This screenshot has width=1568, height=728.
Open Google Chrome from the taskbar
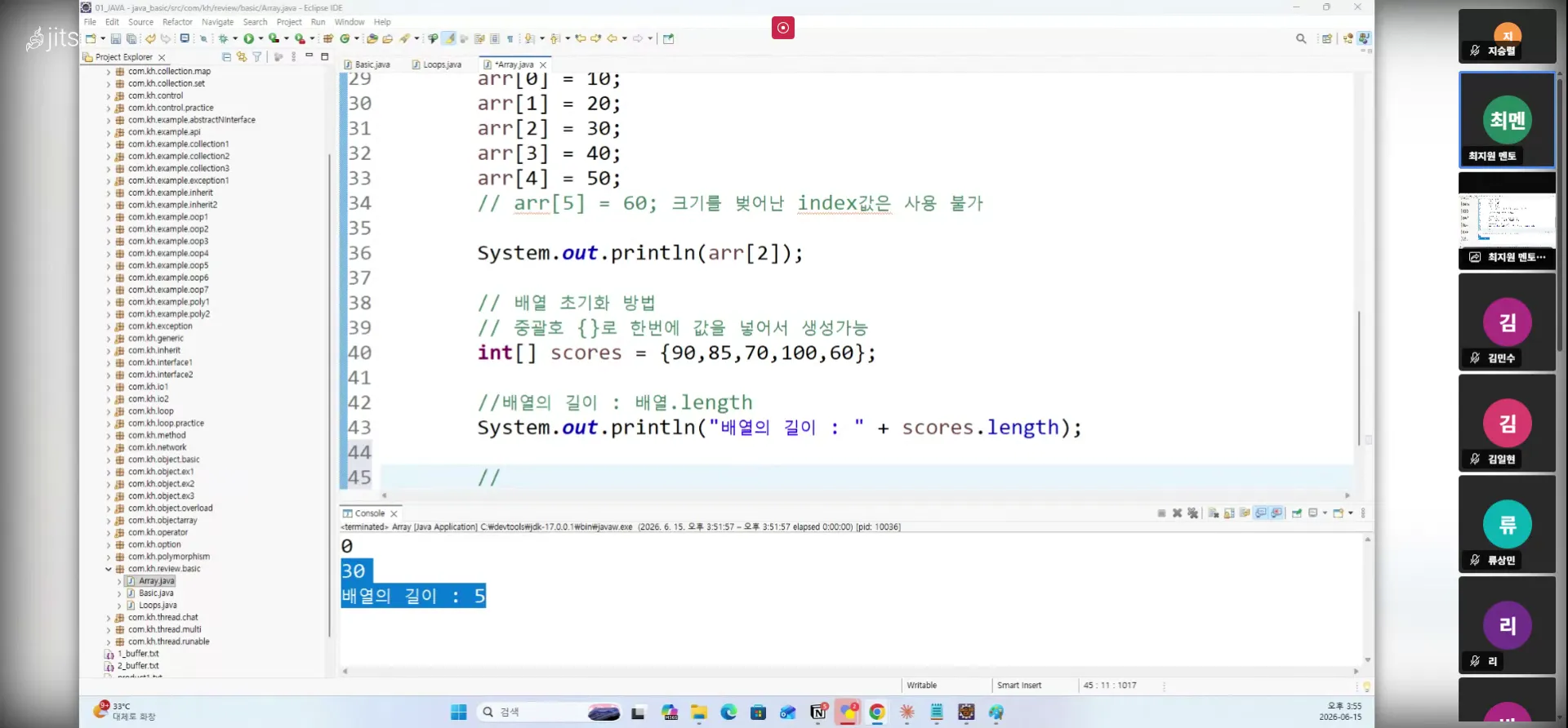click(x=877, y=712)
